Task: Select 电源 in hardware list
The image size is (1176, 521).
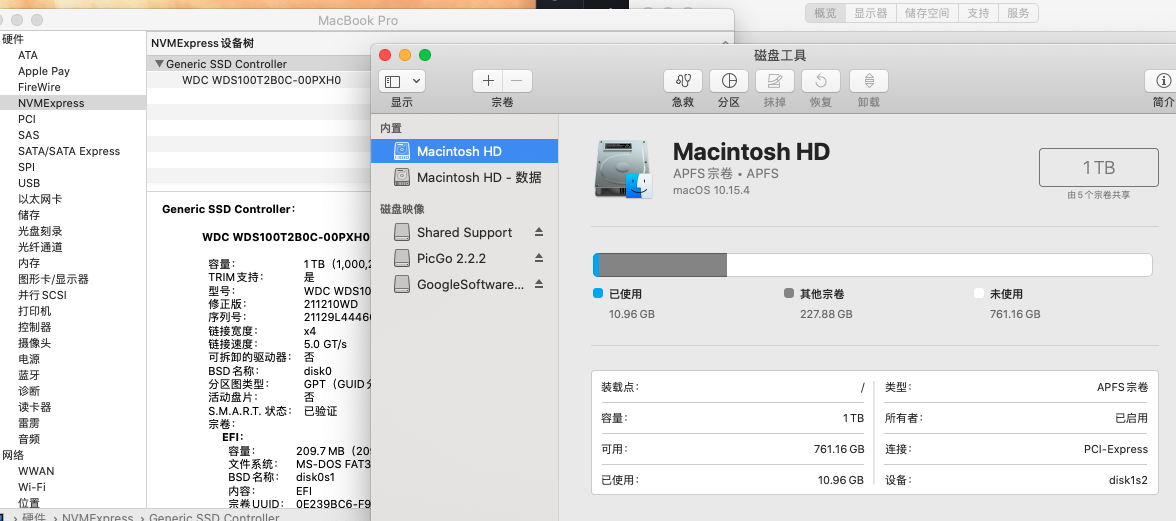Action: [x=29, y=359]
